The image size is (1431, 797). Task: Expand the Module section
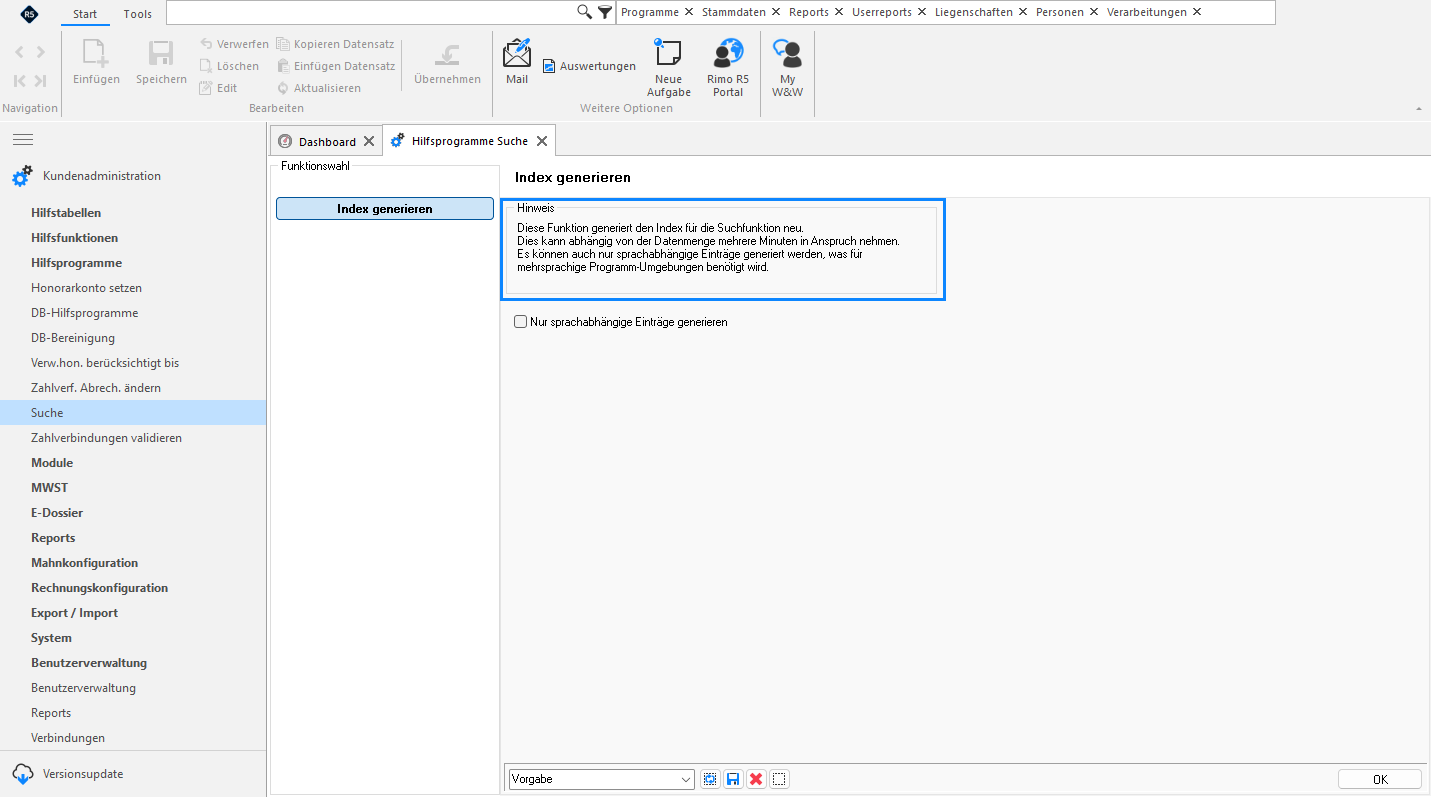52,463
